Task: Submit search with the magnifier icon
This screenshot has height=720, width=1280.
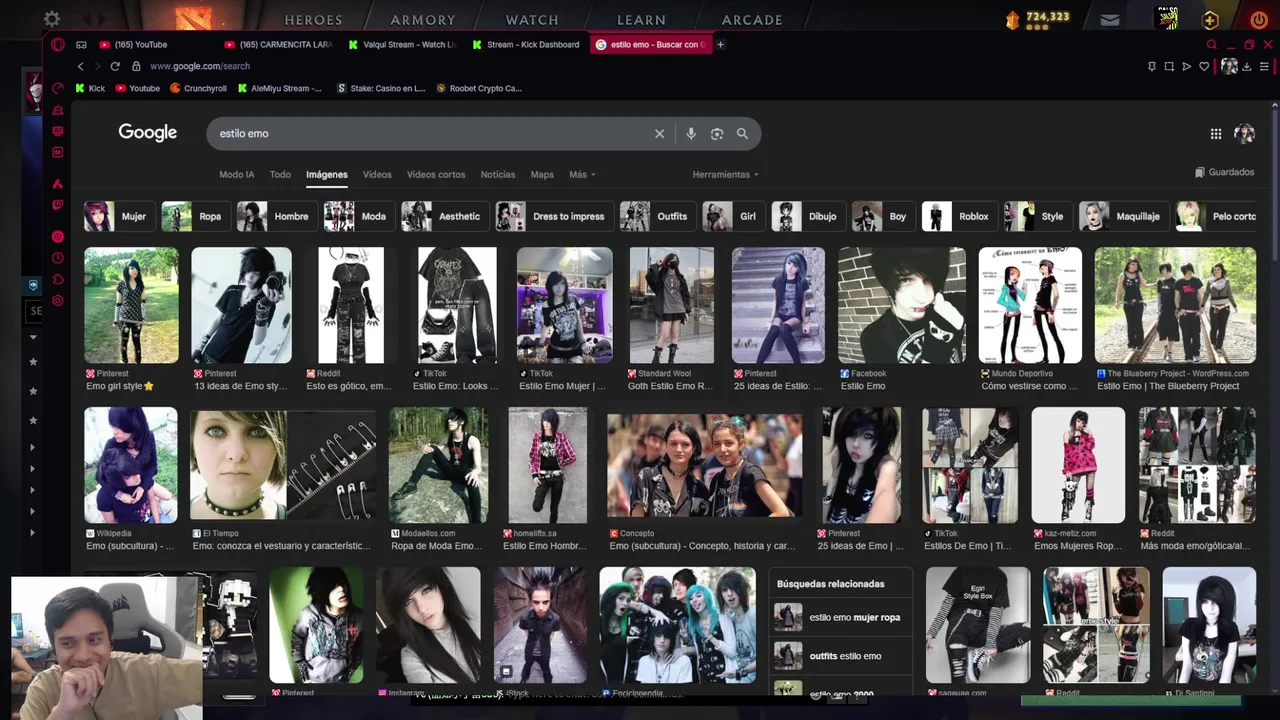Action: tap(742, 134)
